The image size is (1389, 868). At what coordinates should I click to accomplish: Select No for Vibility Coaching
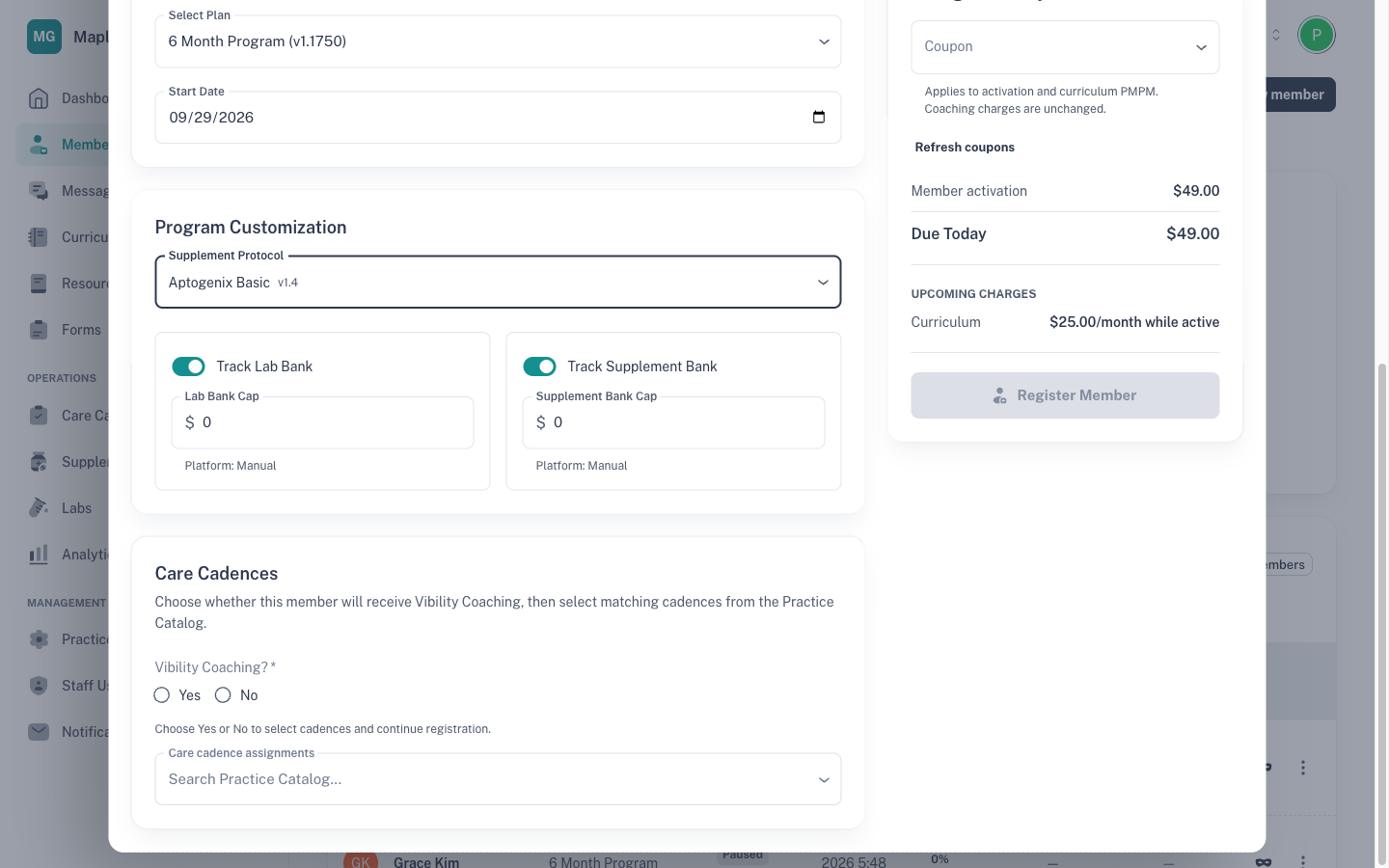pyautogui.click(x=223, y=695)
